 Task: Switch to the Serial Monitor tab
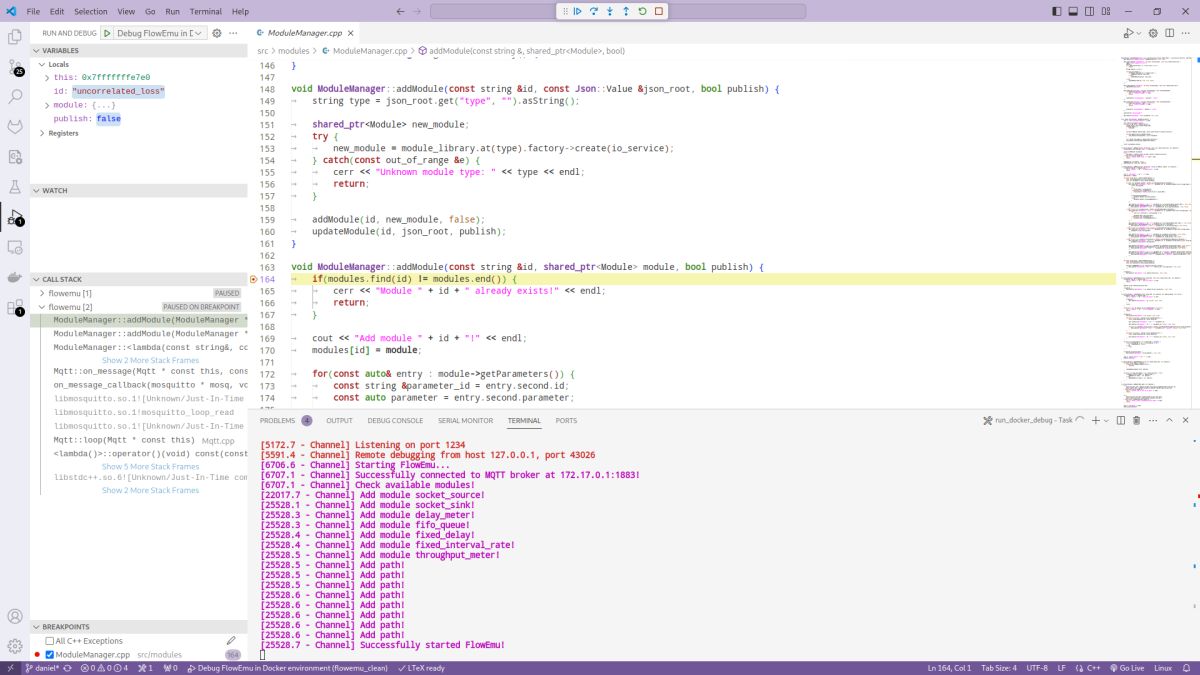(x=465, y=421)
